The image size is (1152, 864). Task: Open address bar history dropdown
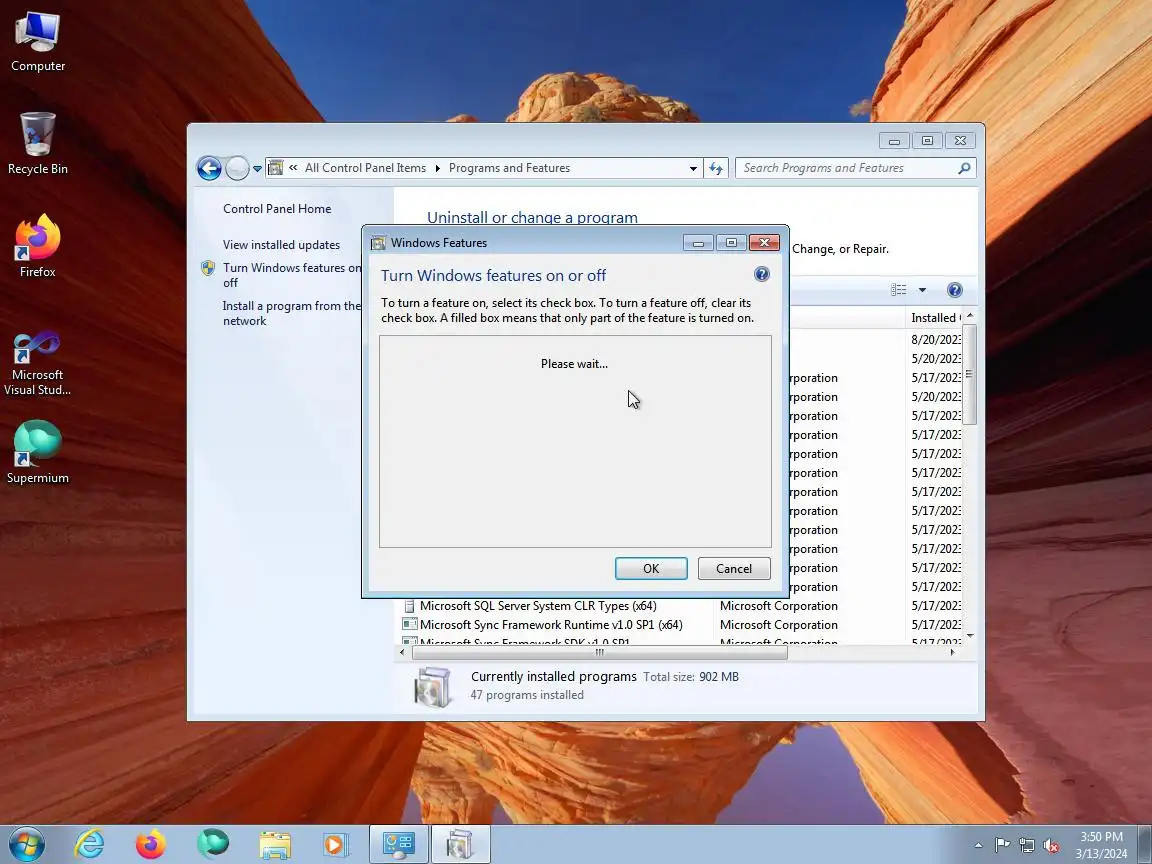point(693,168)
